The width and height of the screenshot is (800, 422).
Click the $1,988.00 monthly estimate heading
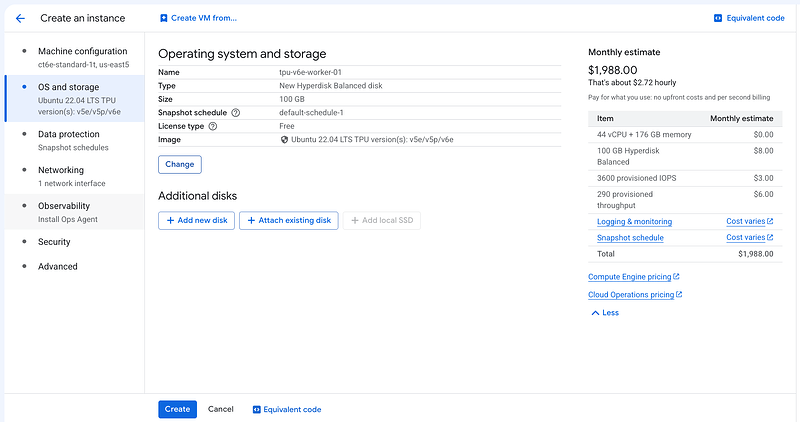click(x=613, y=70)
